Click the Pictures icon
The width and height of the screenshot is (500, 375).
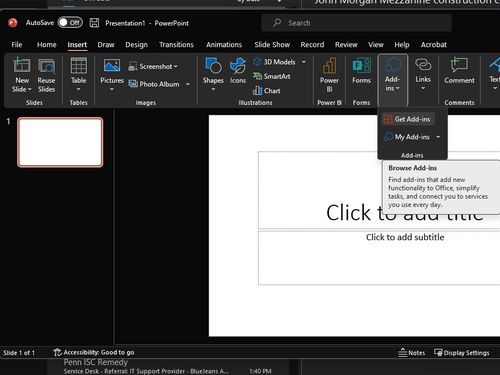112,65
